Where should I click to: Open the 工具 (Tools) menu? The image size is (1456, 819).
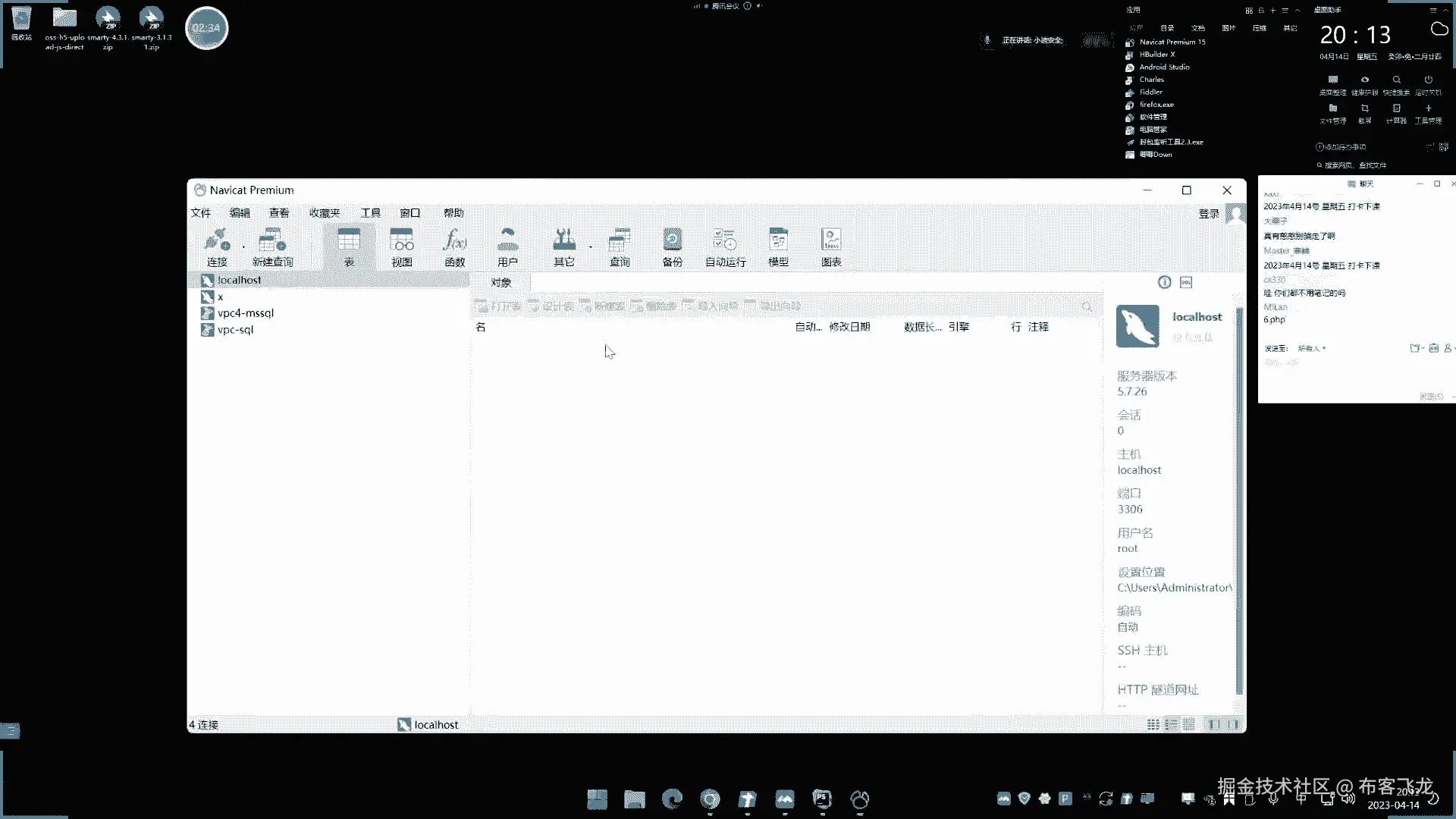tap(370, 212)
